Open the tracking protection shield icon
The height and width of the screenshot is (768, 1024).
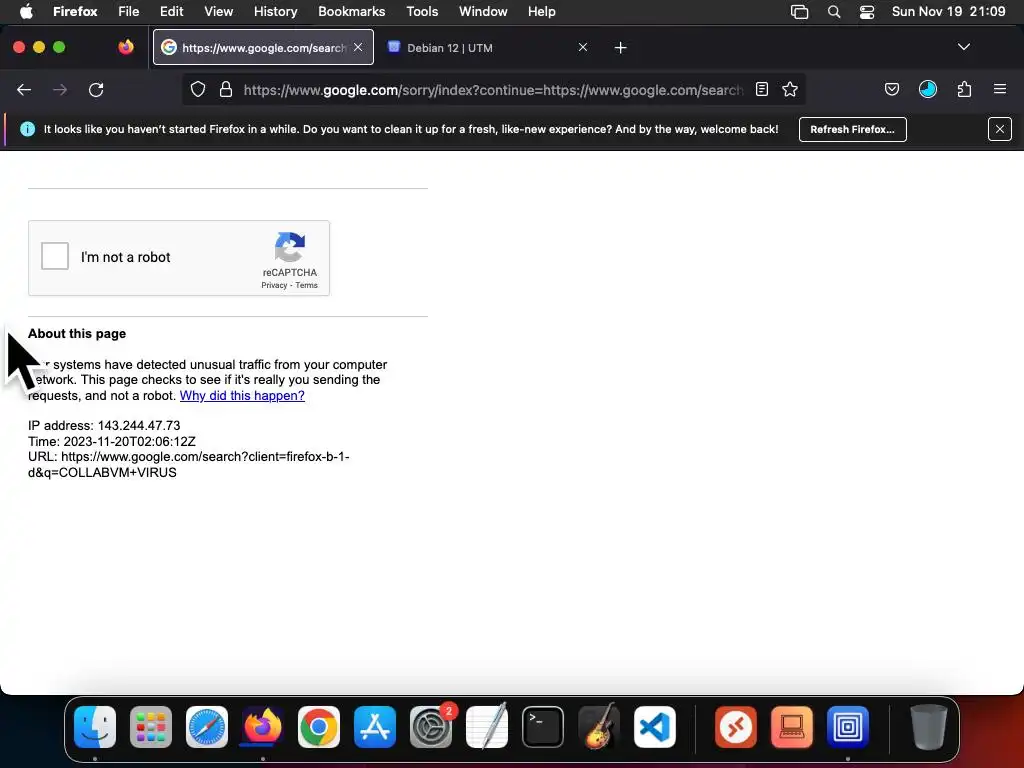[x=198, y=89]
